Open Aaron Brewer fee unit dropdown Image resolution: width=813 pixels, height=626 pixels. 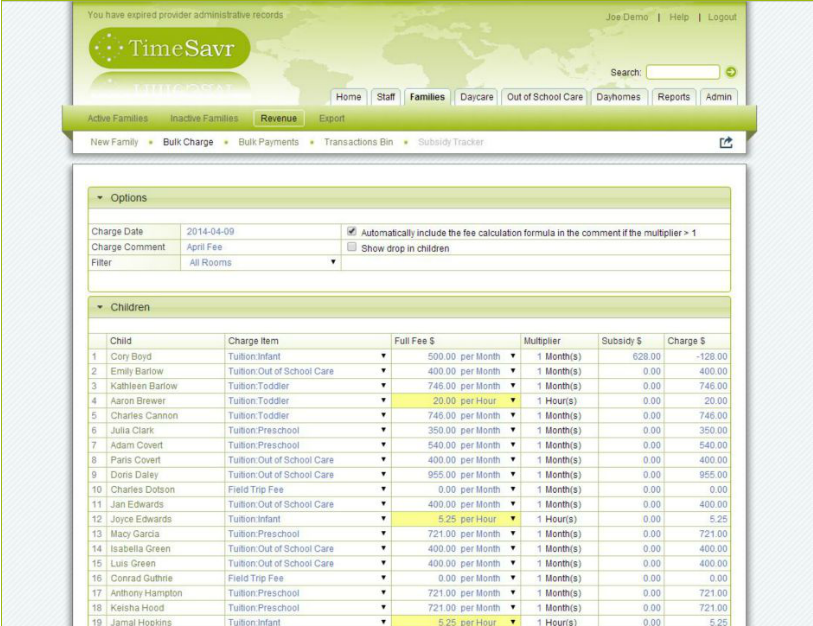tap(513, 400)
